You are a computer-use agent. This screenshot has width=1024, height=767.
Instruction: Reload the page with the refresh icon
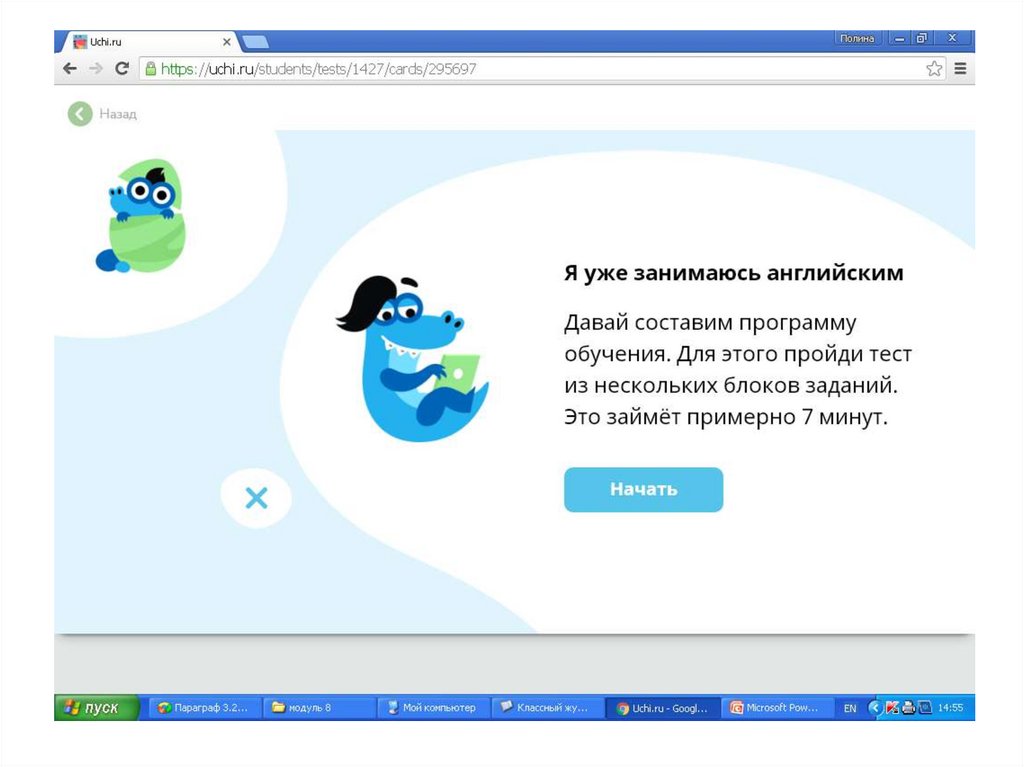coord(122,69)
